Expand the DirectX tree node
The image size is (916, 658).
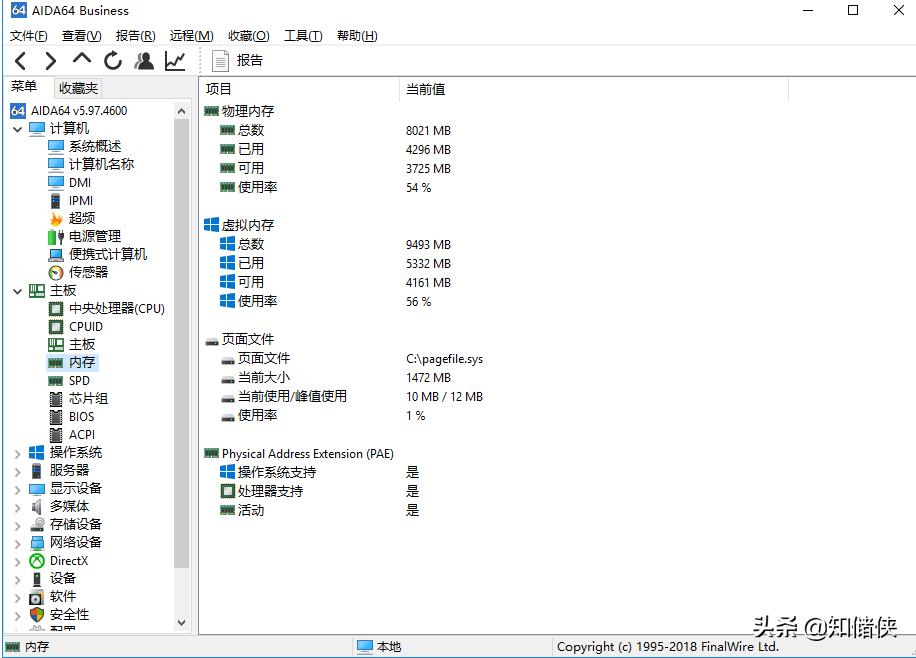point(17,560)
